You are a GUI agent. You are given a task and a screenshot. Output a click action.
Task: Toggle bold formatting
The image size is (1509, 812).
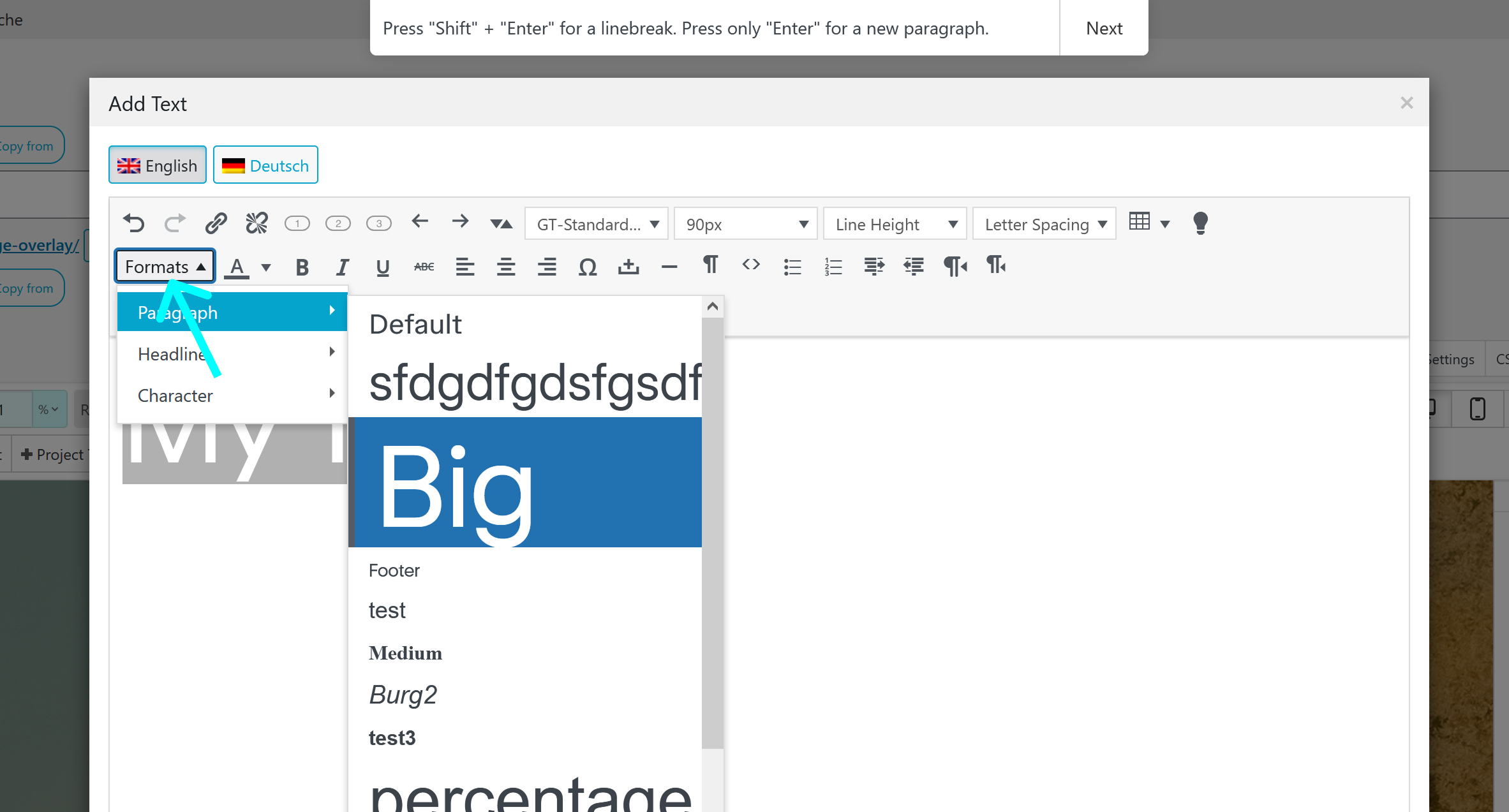302,267
